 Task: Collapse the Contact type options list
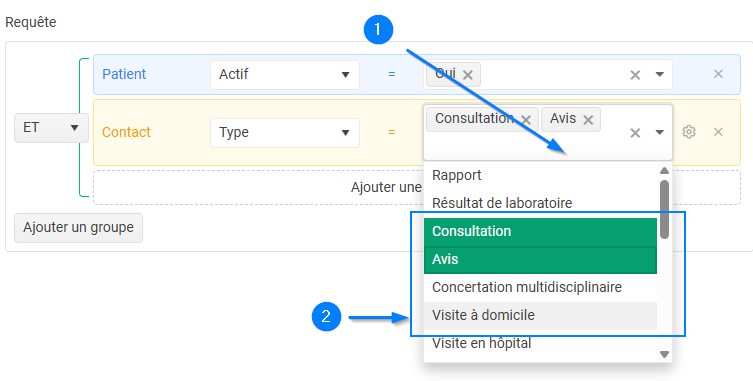point(660,133)
